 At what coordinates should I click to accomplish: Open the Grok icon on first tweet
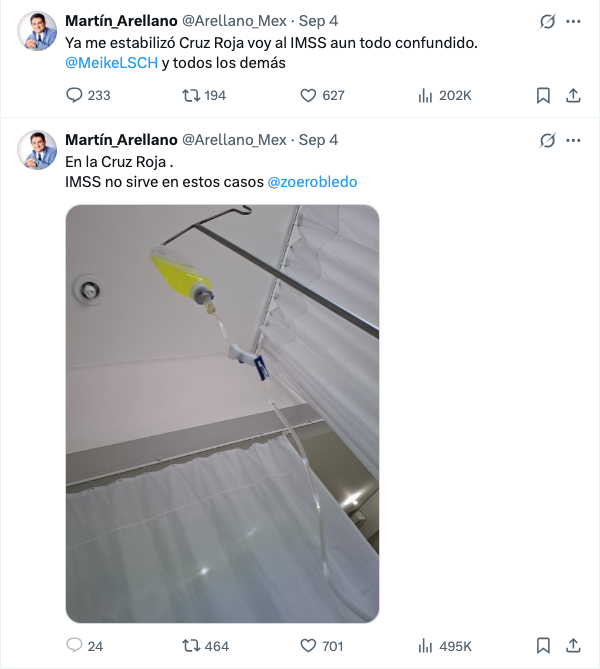(x=547, y=21)
